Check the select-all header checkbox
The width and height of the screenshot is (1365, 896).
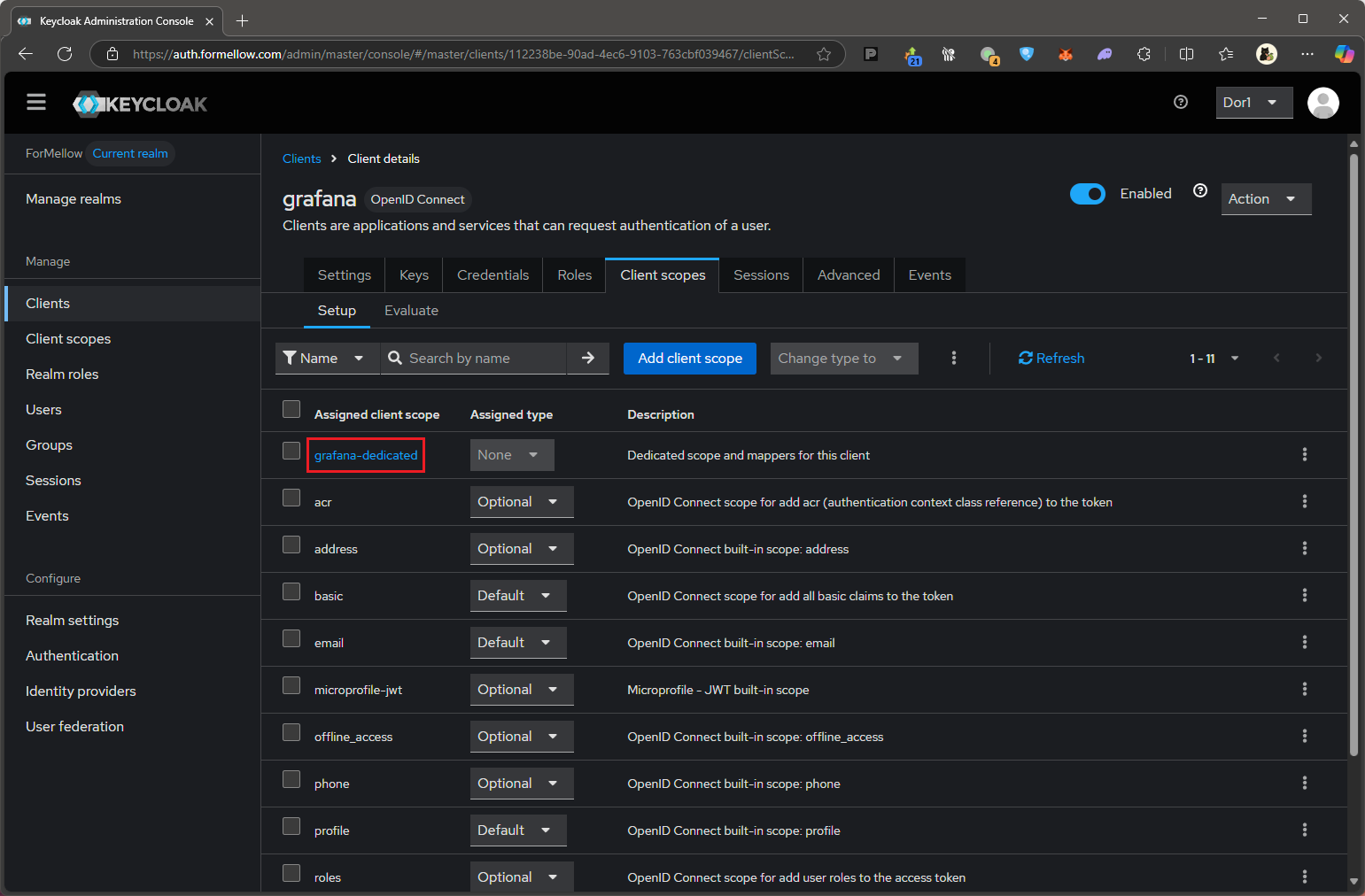pyautogui.click(x=291, y=408)
